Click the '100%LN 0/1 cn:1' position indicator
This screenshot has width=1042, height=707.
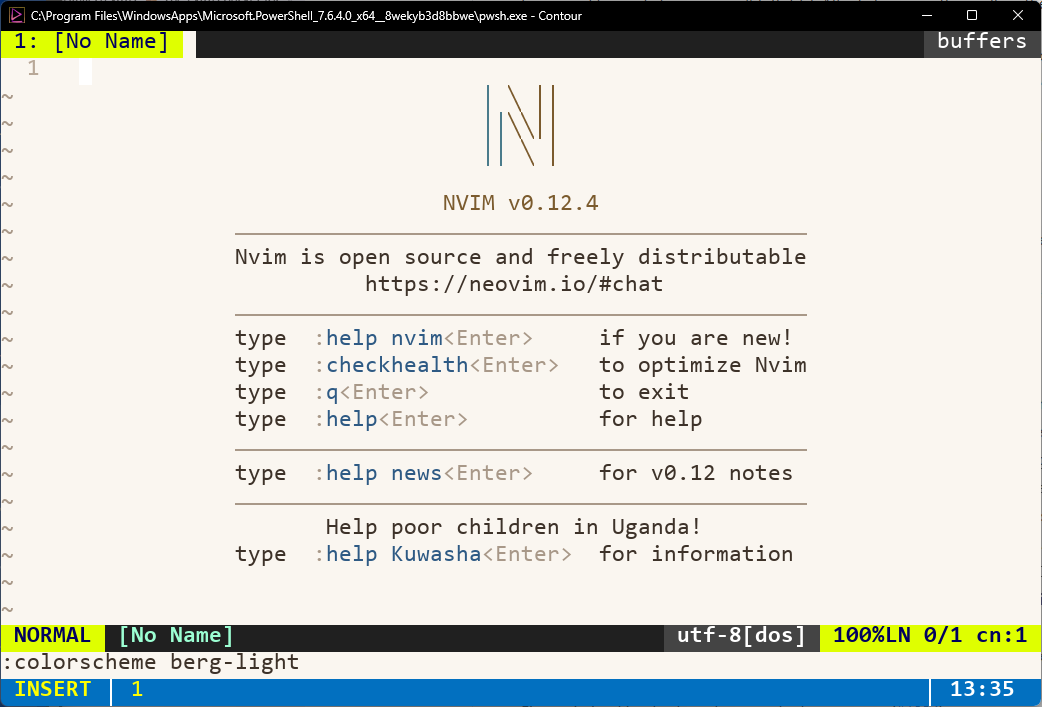(x=930, y=636)
